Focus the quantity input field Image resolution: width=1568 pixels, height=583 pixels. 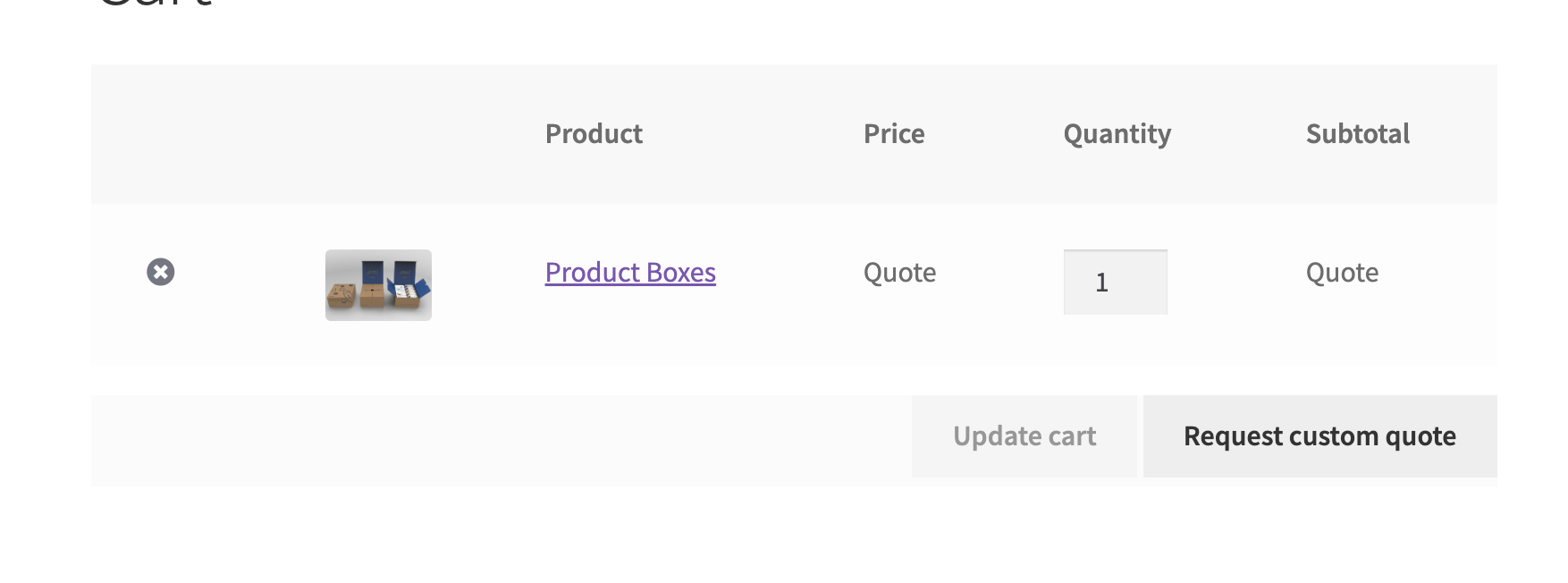pos(1115,282)
